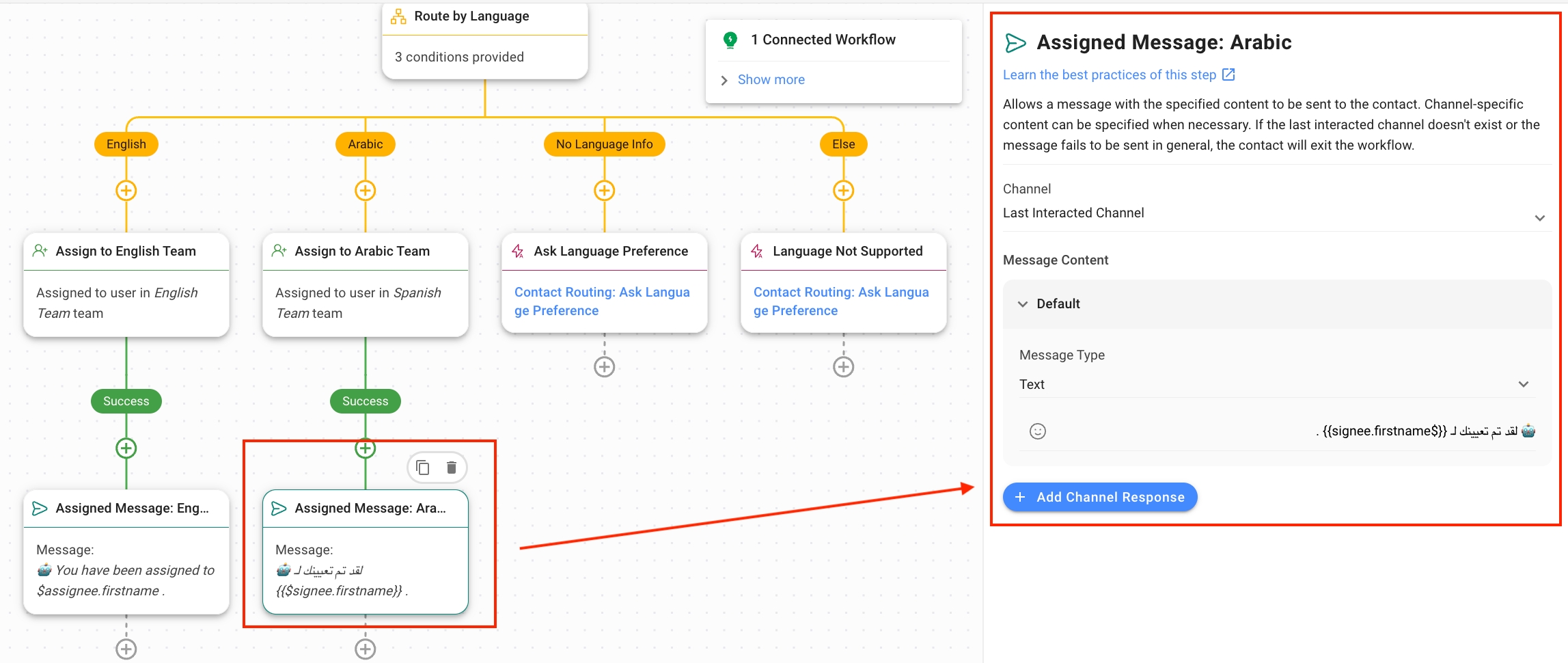Viewport: 1568px width, 663px height.
Task: Open the Channel dropdown
Action: (1274, 214)
